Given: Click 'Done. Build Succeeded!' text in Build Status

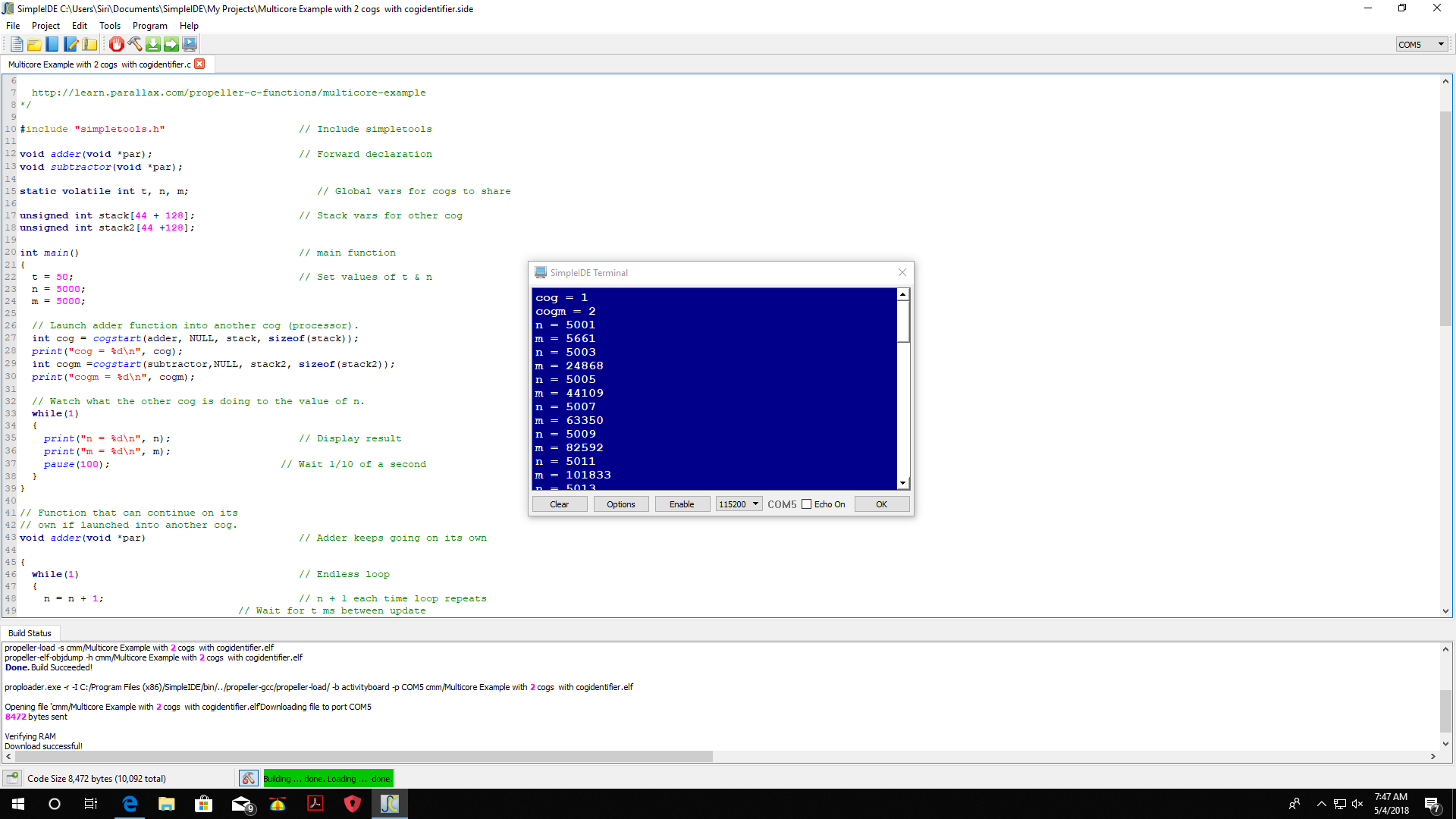Looking at the screenshot, I should click(x=49, y=667).
